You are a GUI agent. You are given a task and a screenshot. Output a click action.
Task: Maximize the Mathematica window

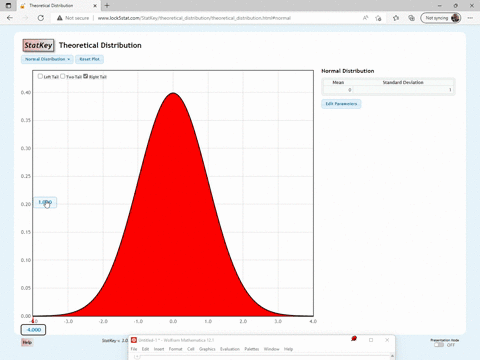click(x=371, y=340)
